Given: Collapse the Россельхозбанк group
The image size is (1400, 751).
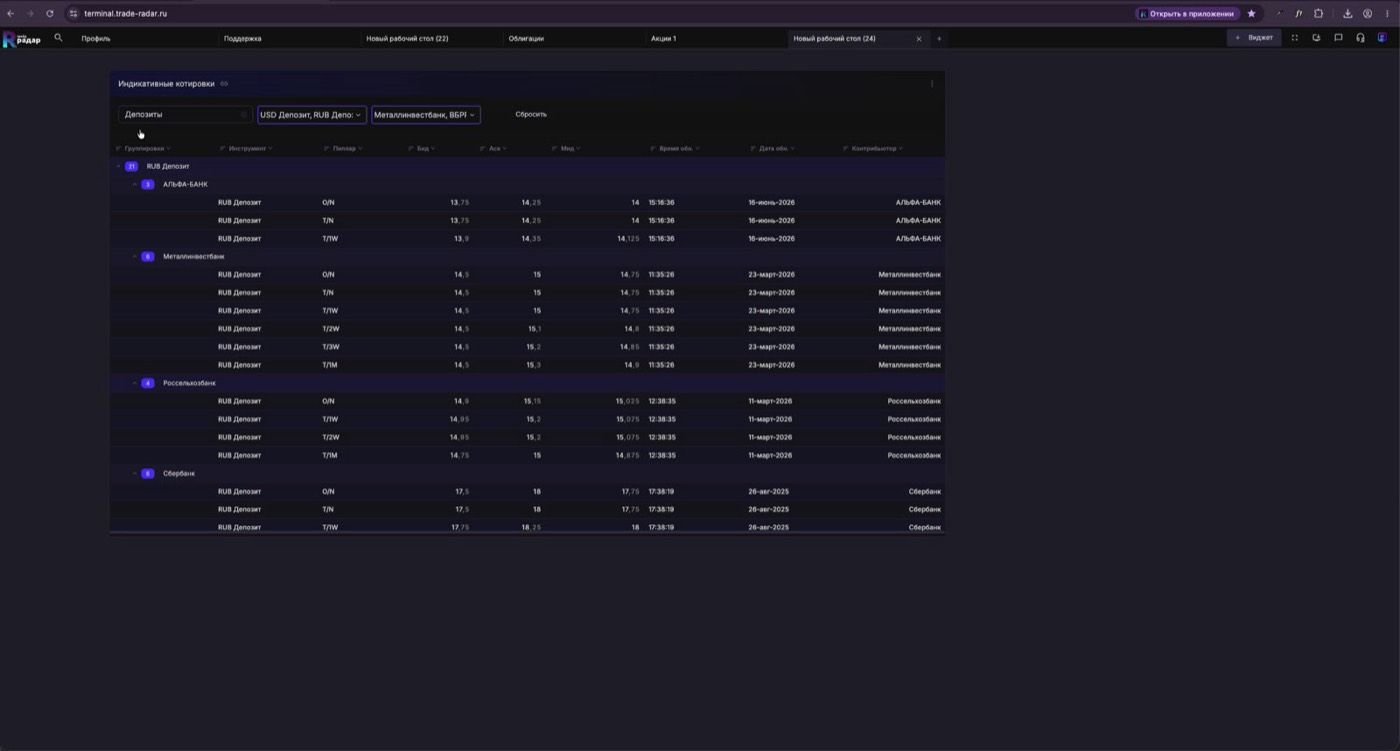Looking at the screenshot, I should (135, 383).
